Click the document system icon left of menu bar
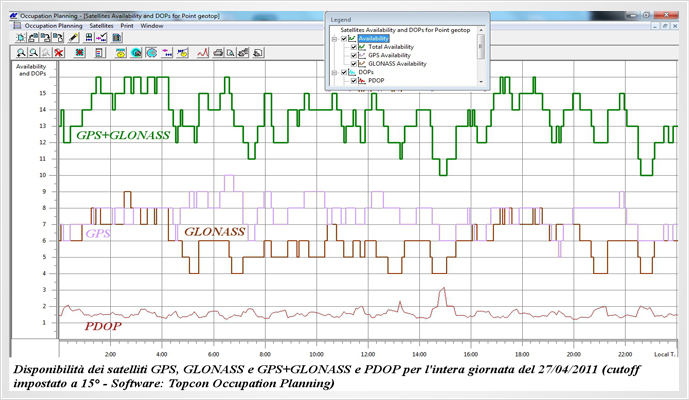Viewport: 689px width, 400px height. pos(17,25)
